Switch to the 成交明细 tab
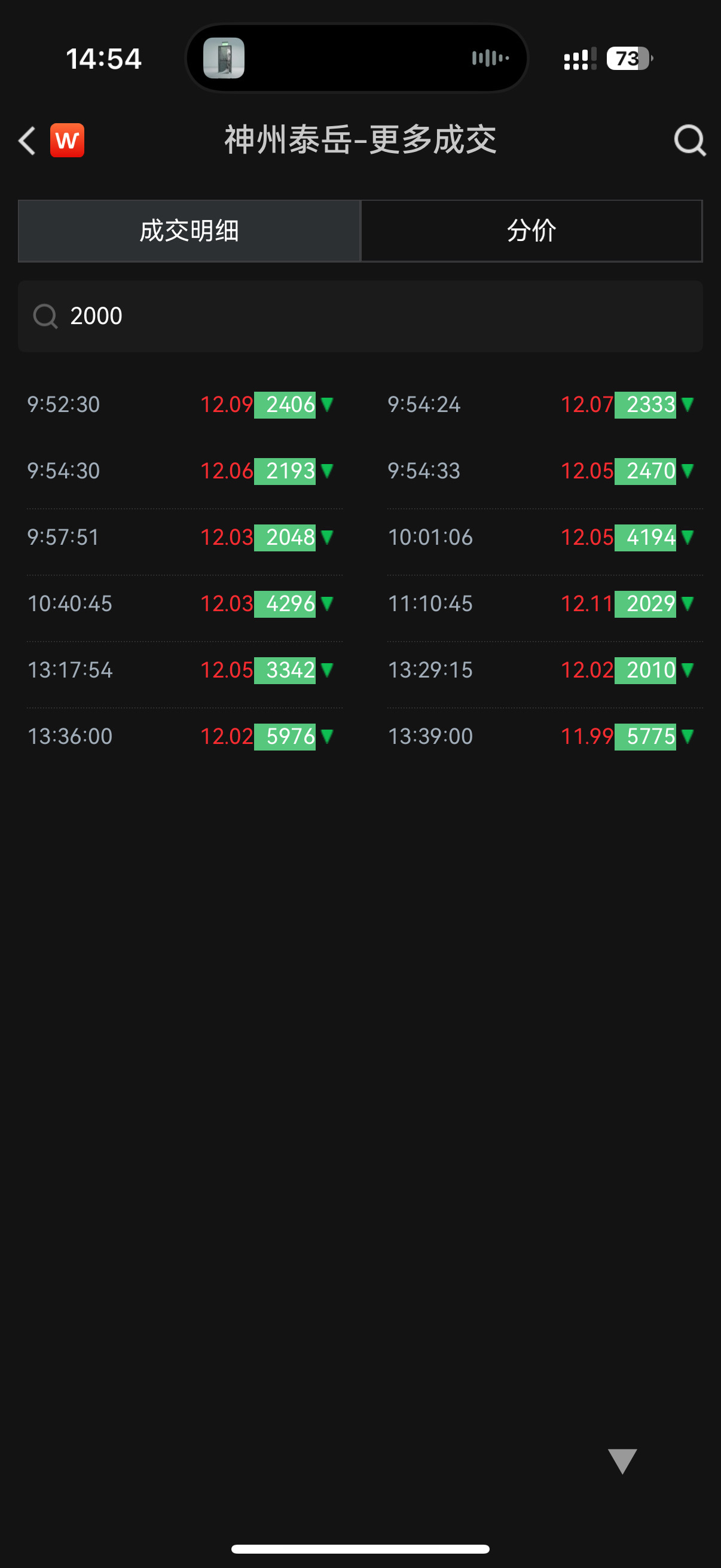The width and height of the screenshot is (721, 1568). (x=190, y=231)
